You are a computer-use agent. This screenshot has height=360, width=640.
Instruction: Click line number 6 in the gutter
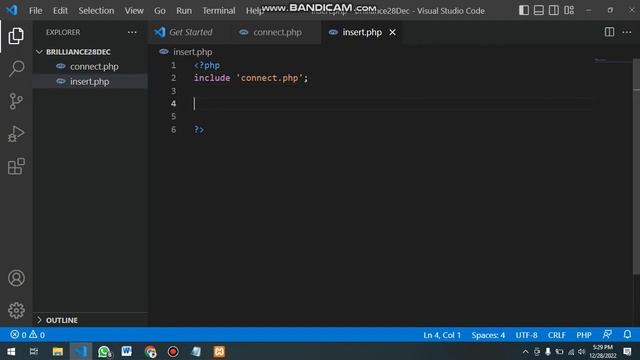click(x=173, y=130)
